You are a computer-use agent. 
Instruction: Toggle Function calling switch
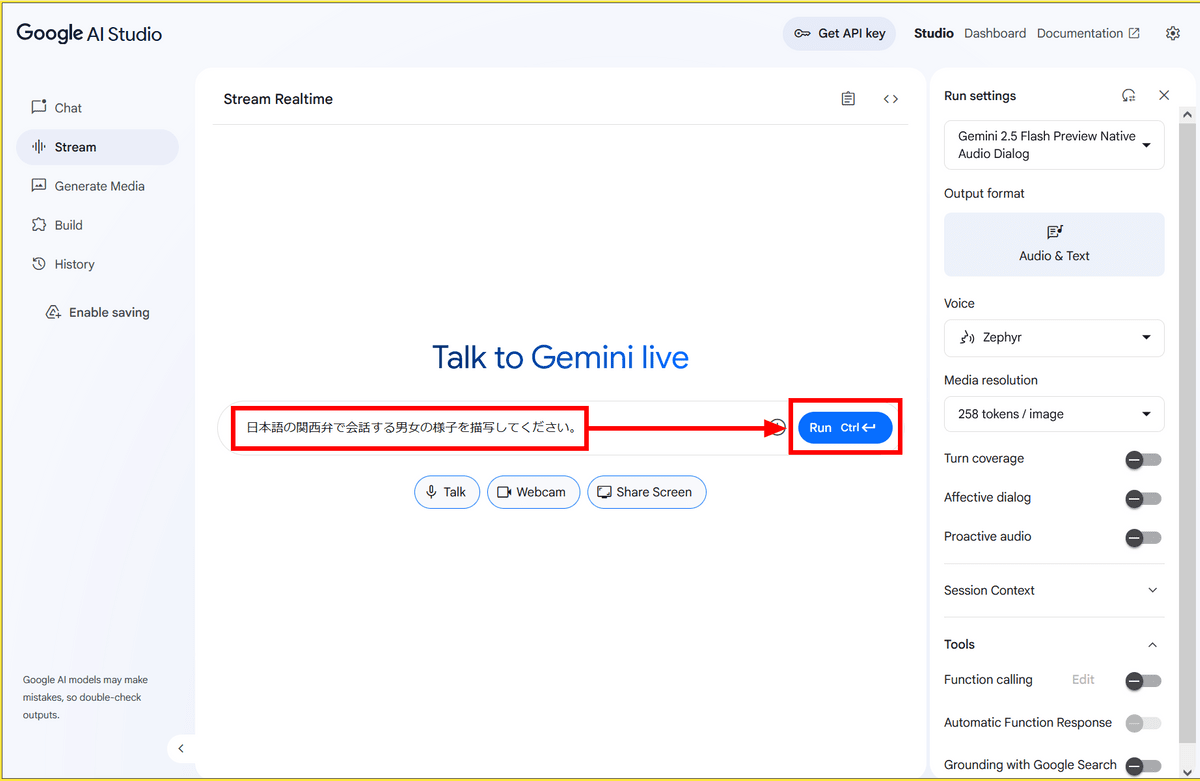click(x=1143, y=680)
